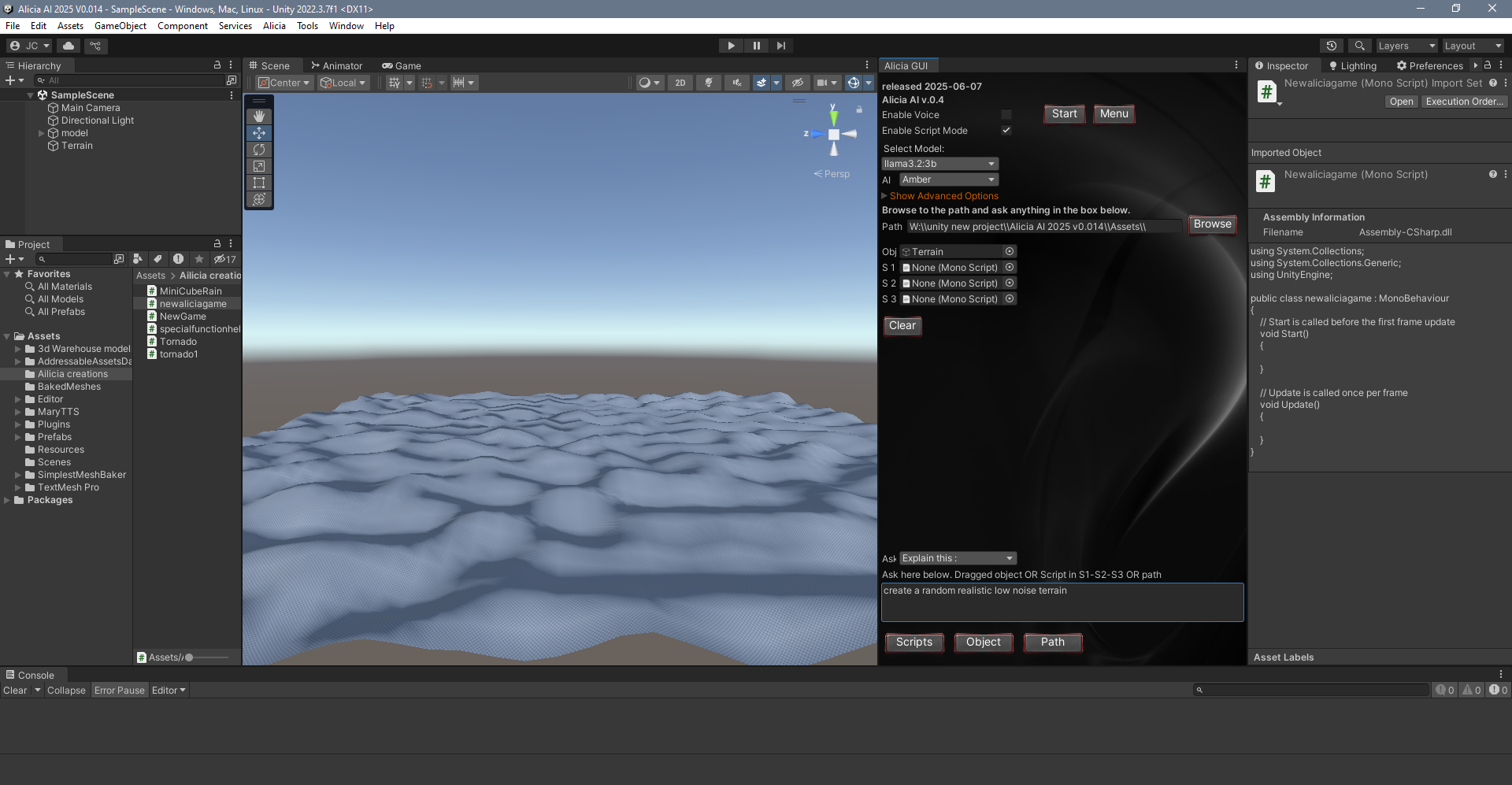Open Local handle rotation dropdown

343,83
